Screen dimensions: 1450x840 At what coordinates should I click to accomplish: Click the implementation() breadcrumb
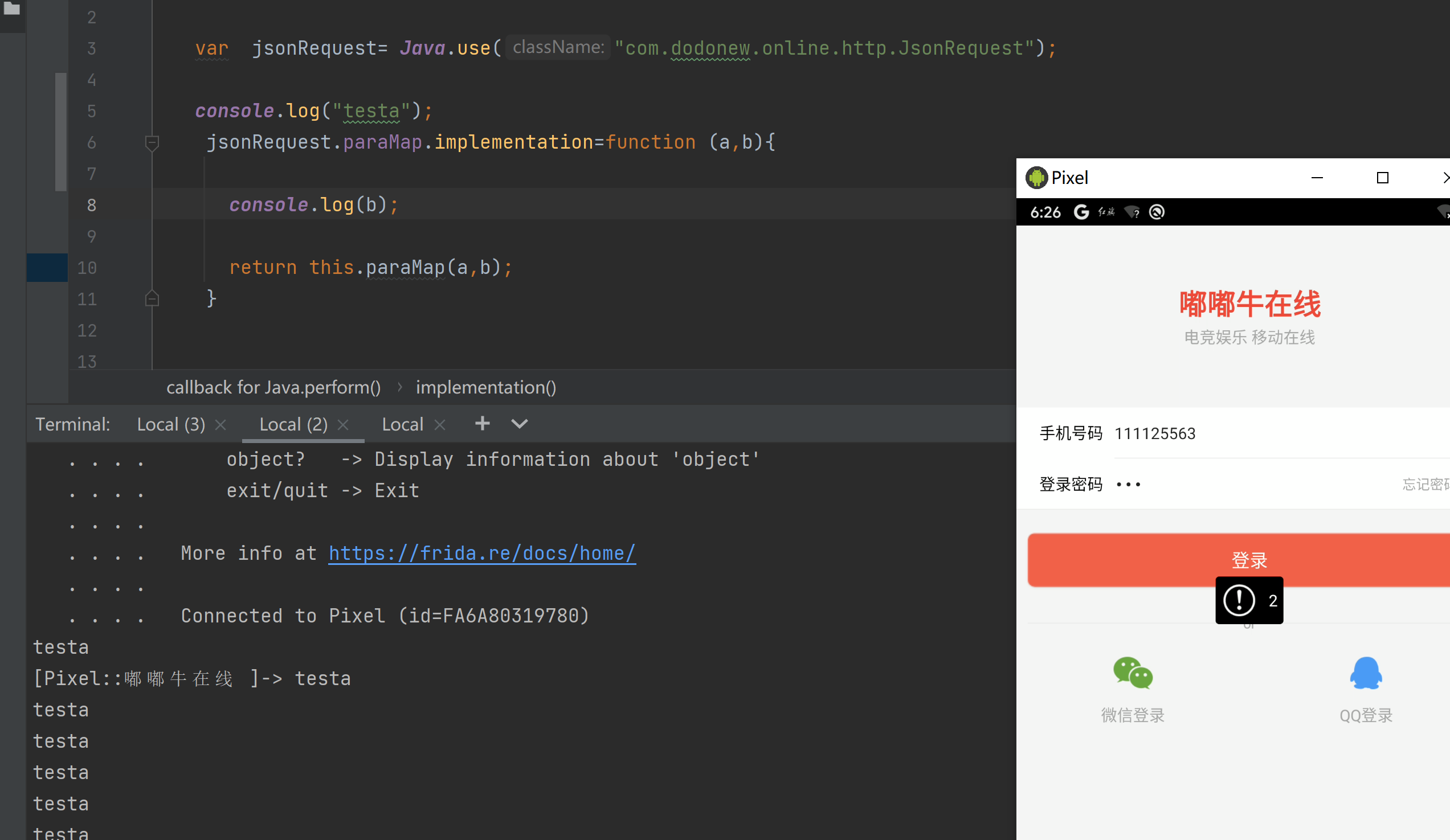[x=486, y=387]
